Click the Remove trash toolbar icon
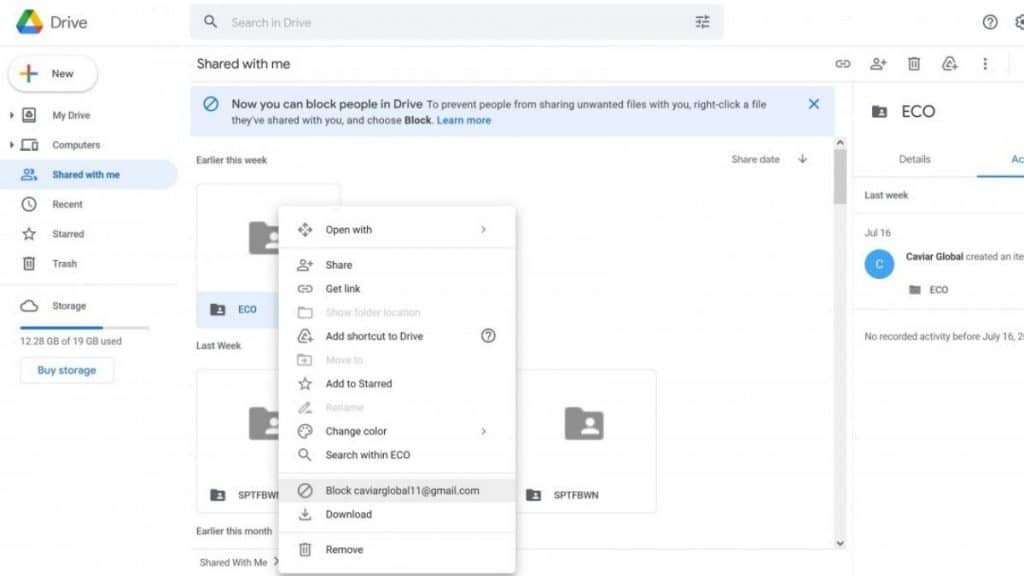 coord(914,63)
